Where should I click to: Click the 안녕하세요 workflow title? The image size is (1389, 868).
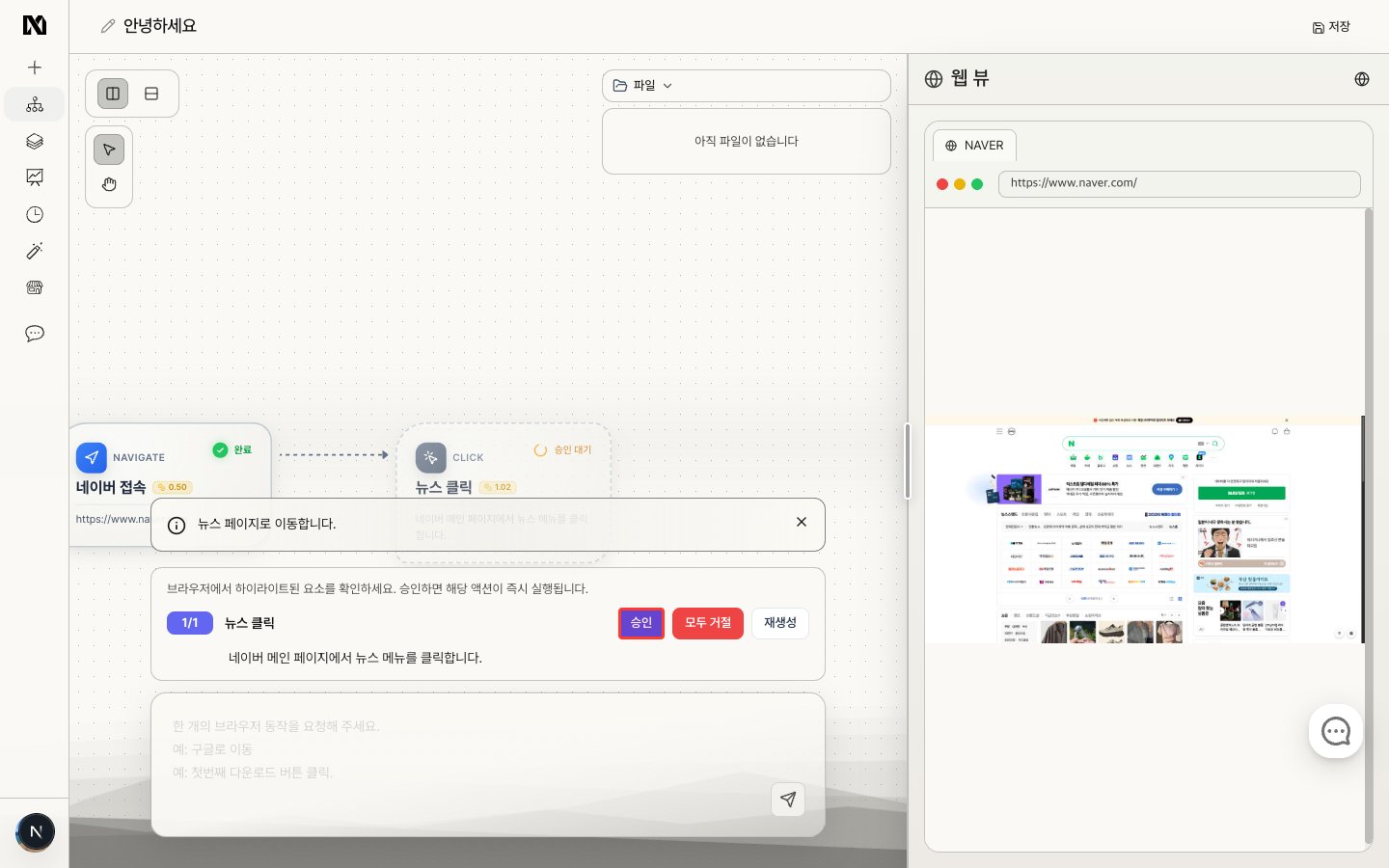tap(160, 26)
